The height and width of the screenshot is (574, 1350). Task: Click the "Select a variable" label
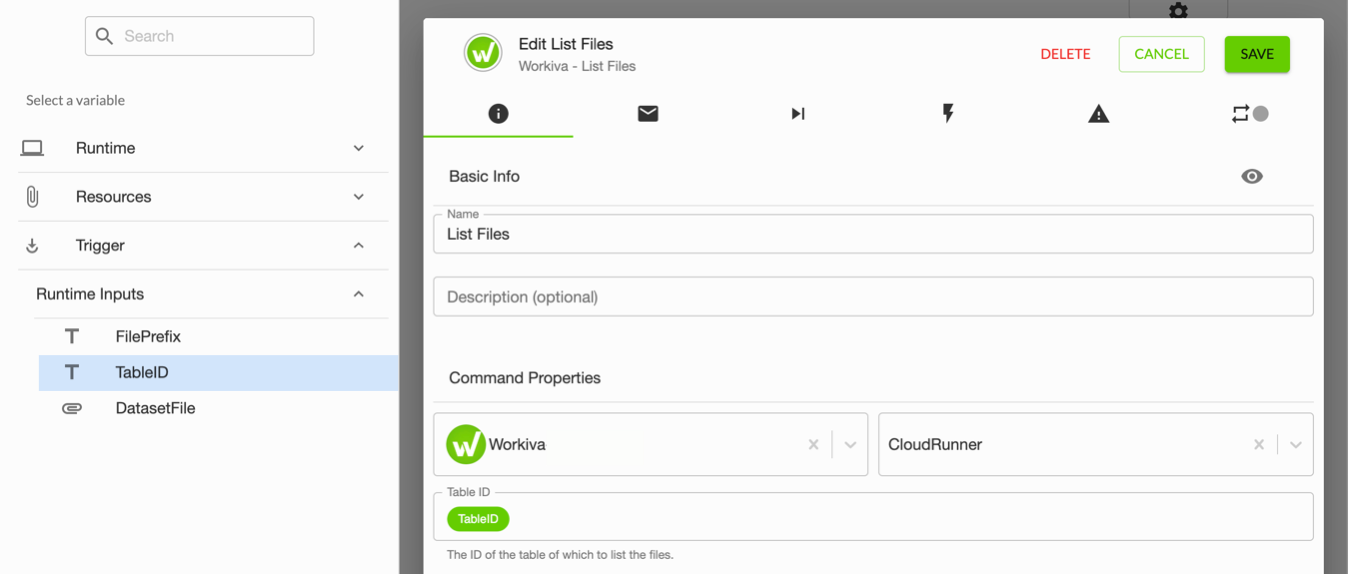(x=75, y=100)
